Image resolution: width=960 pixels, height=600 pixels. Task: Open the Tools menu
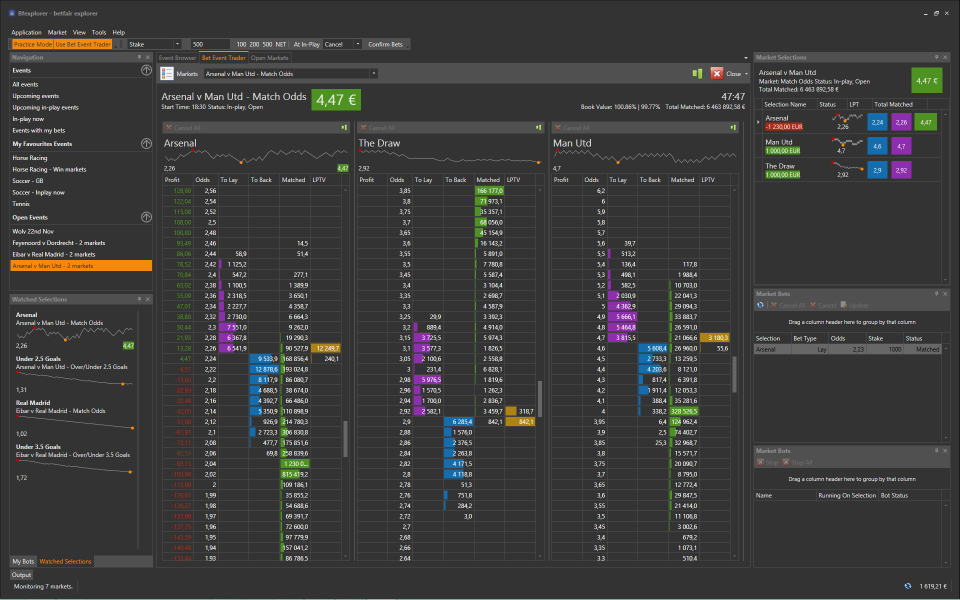pos(99,32)
